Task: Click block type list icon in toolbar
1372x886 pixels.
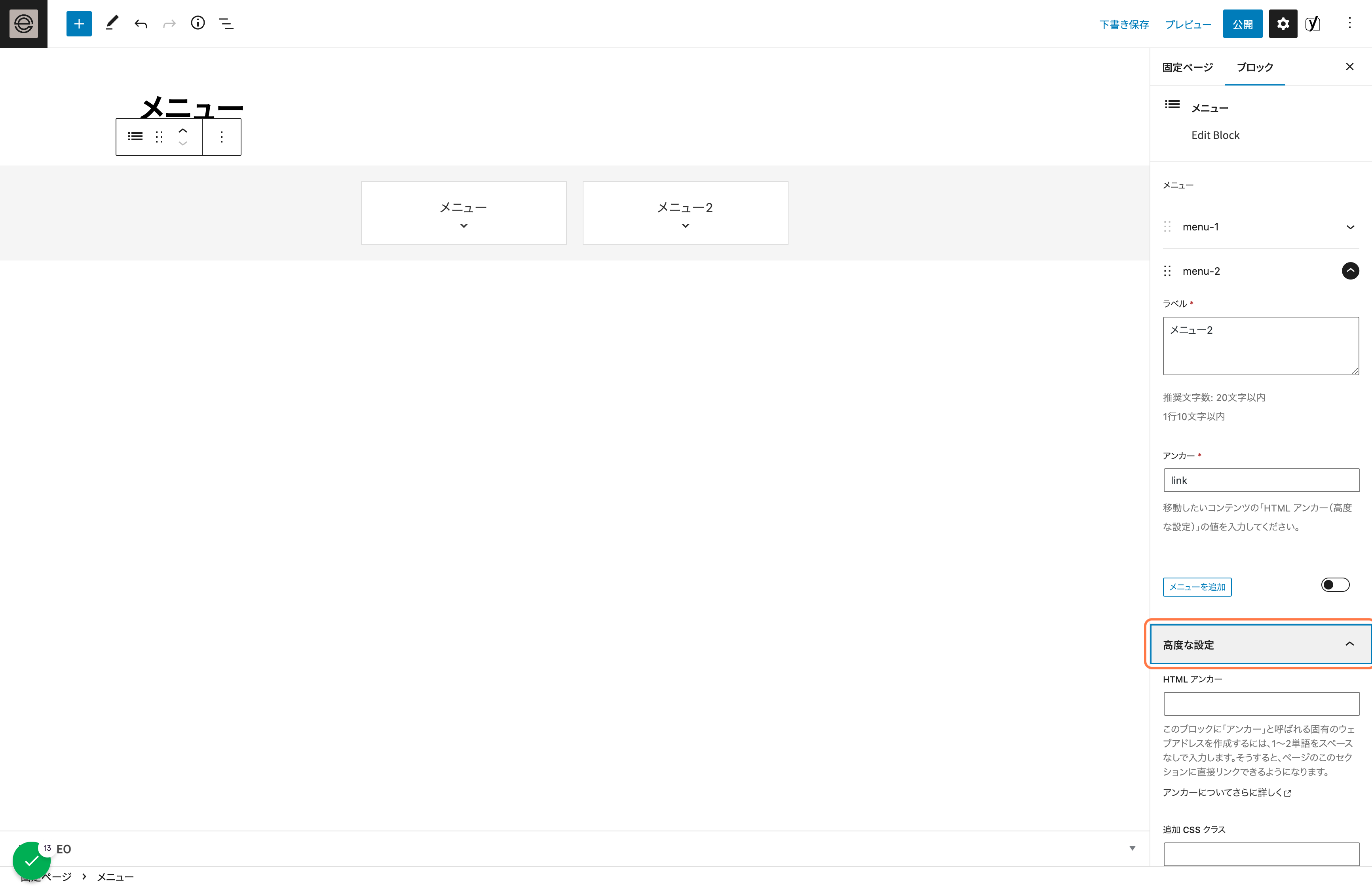Action: (x=135, y=137)
